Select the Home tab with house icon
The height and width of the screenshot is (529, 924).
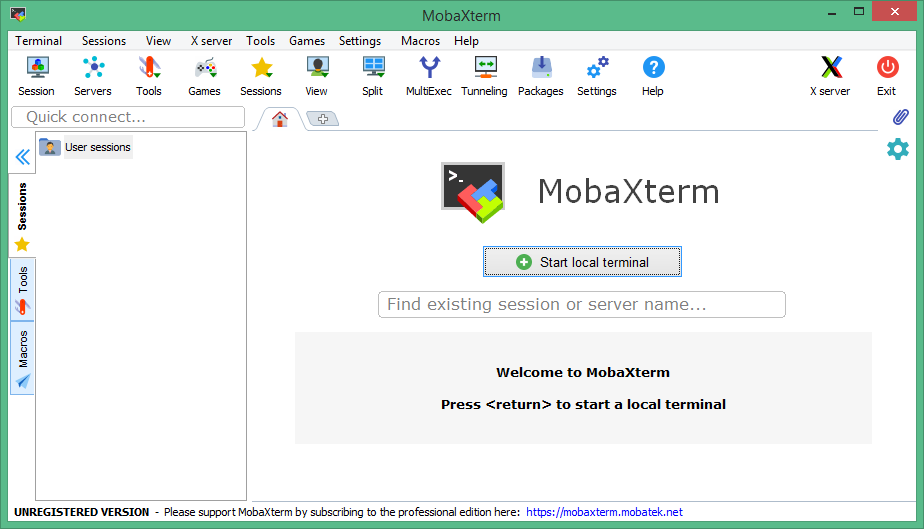pyautogui.click(x=280, y=118)
